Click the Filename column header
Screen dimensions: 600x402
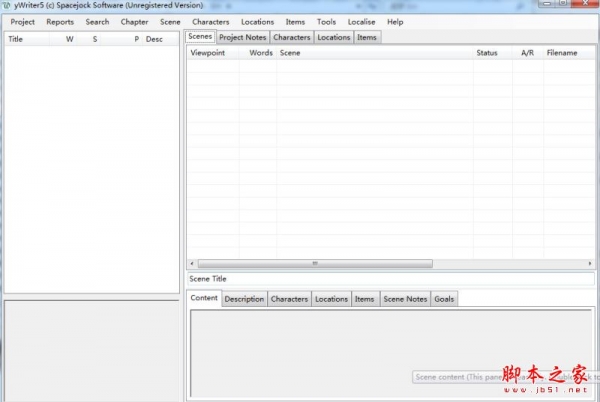click(562, 53)
